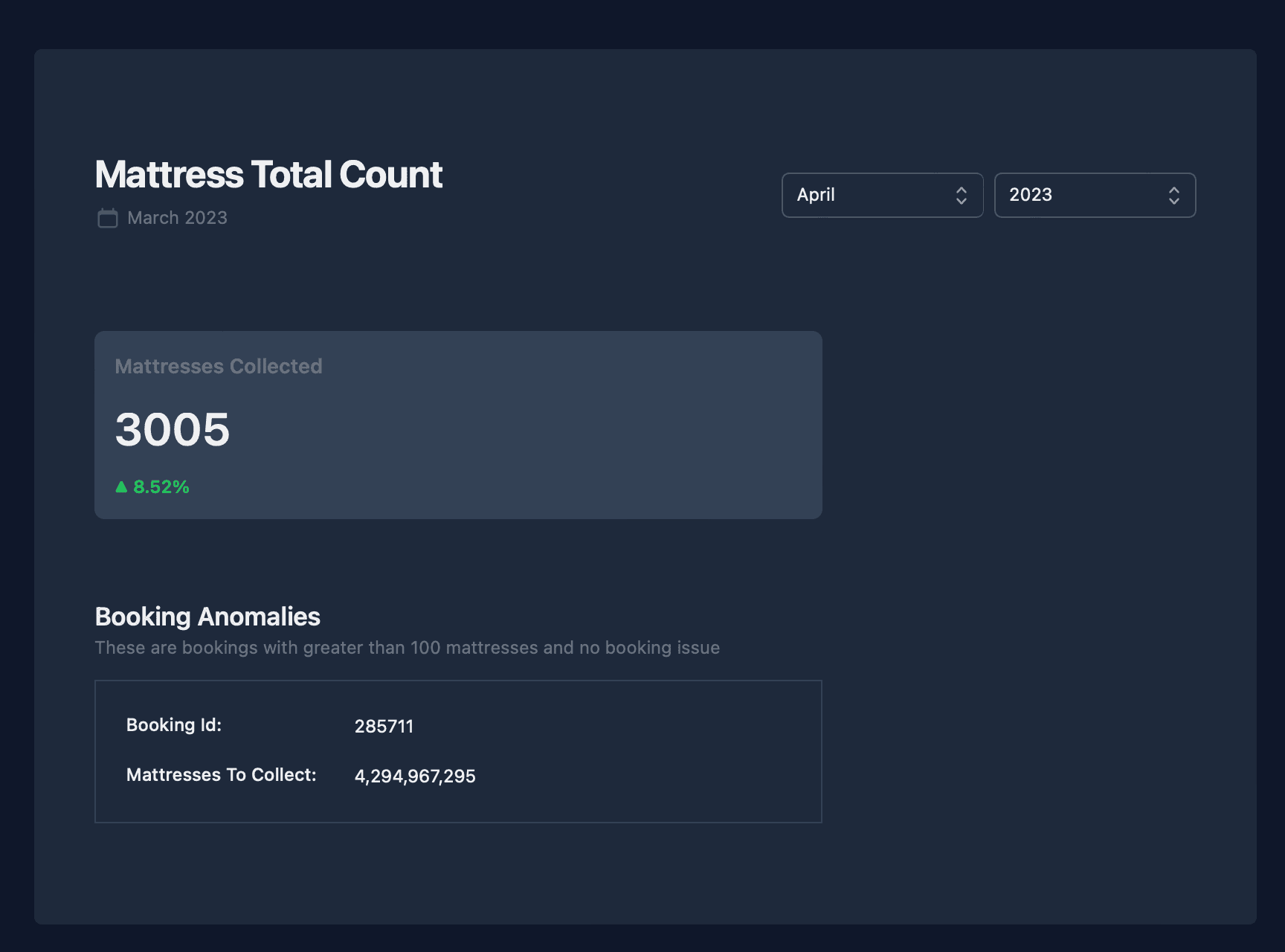Click the 8.52% increase percentage
Viewport: 1285px width, 952px height.
pos(161,487)
